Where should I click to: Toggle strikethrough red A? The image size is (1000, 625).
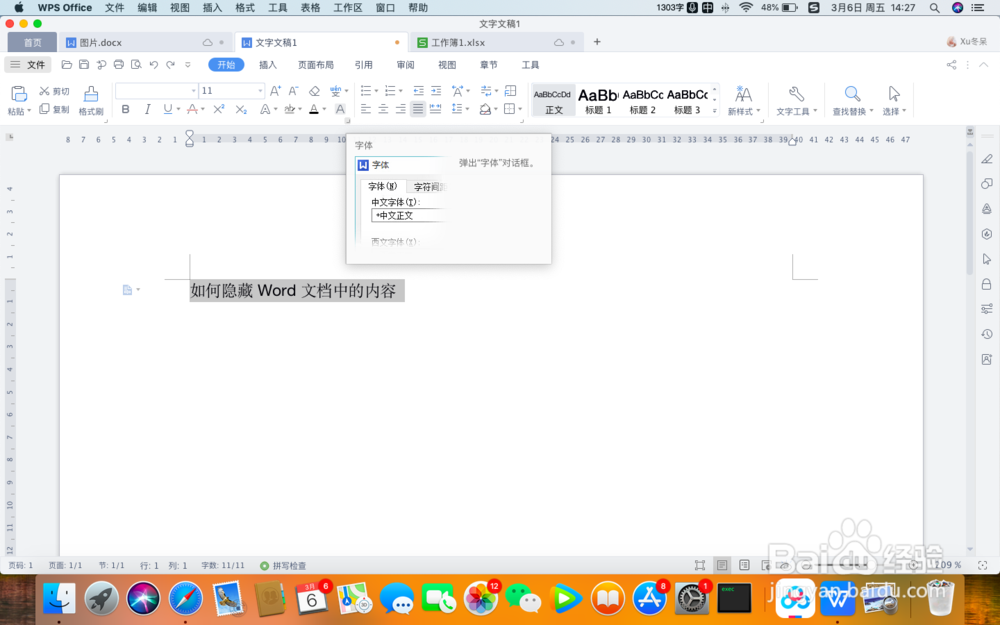(x=192, y=109)
